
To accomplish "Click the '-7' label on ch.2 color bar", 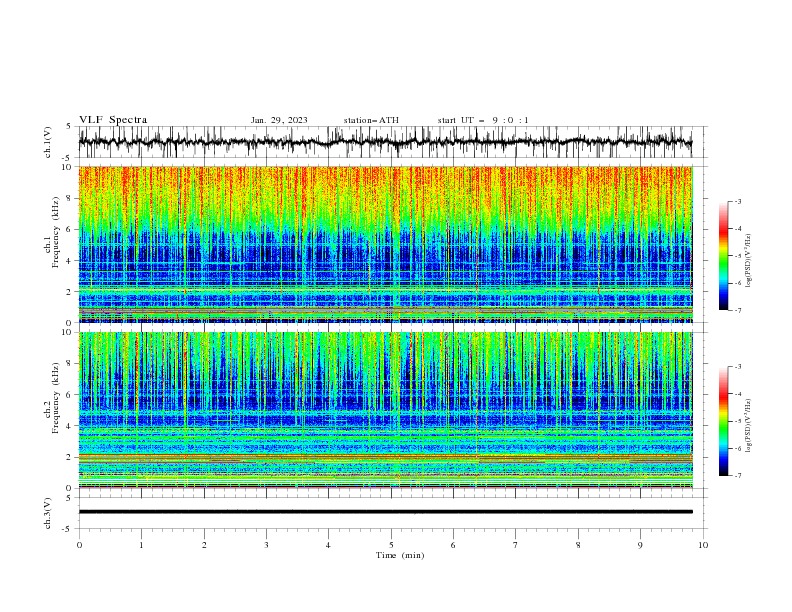I will click(738, 476).
